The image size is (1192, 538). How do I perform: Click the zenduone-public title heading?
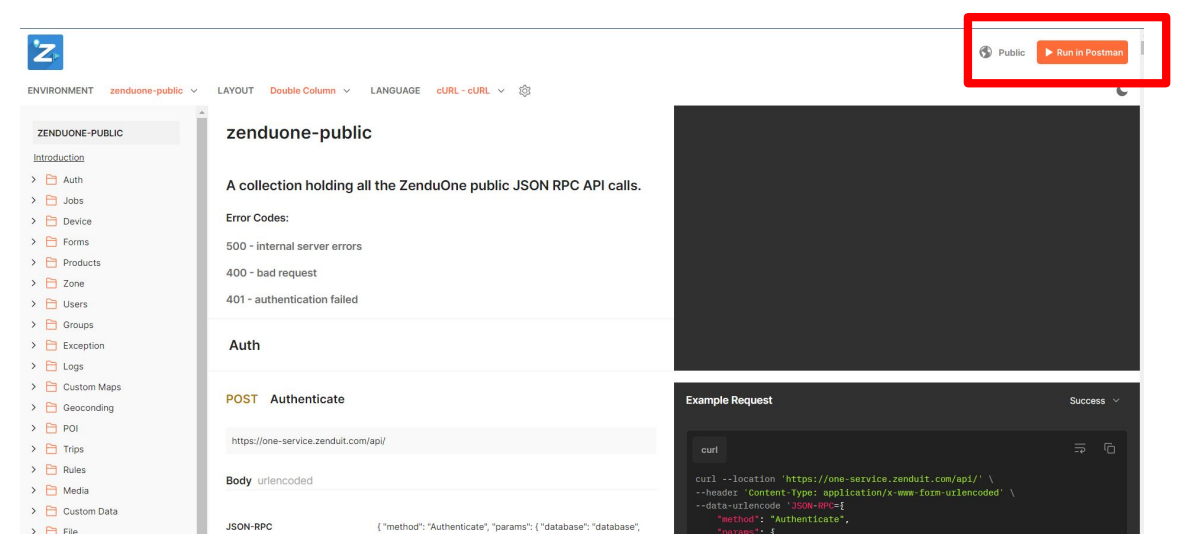coord(299,133)
